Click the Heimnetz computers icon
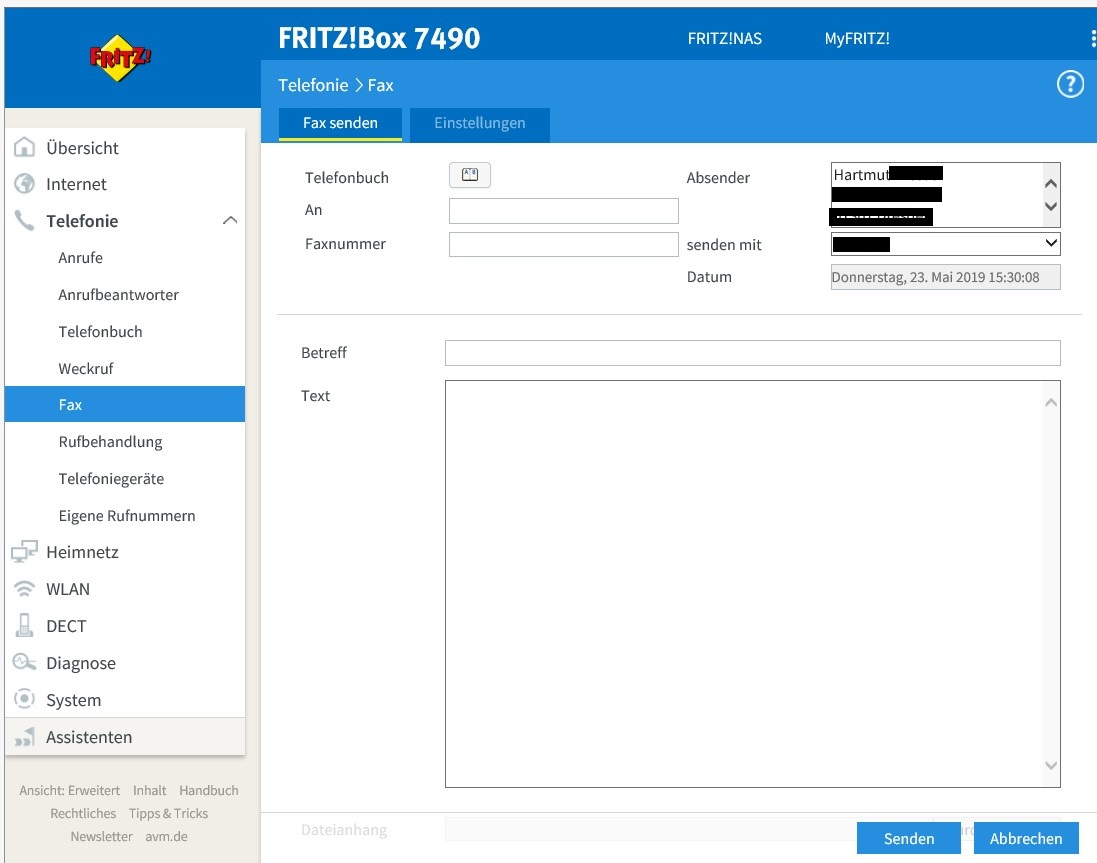1097x863 pixels. (24, 552)
